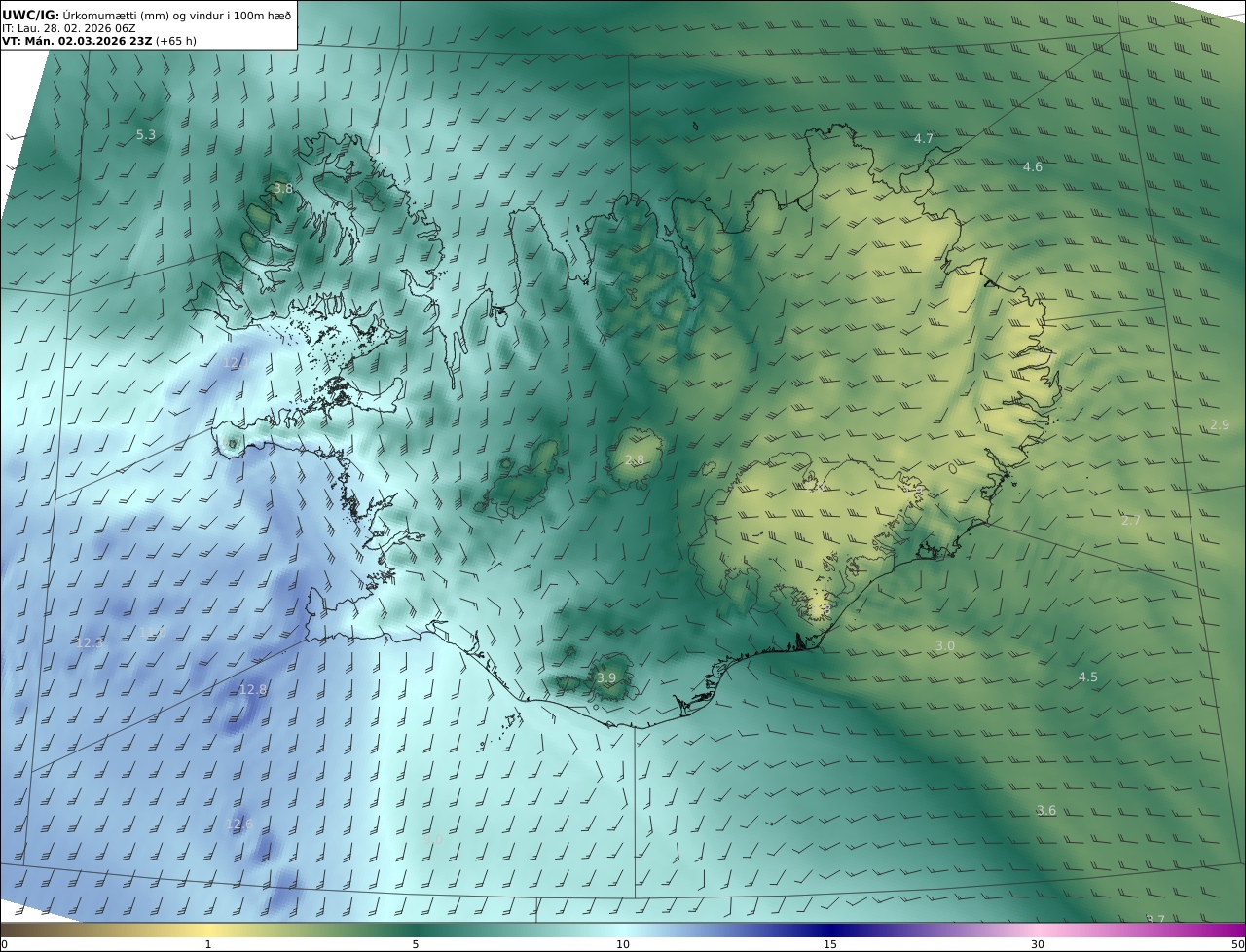
Task: Click the color scale tick label 1
Action: click(x=208, y=944)
